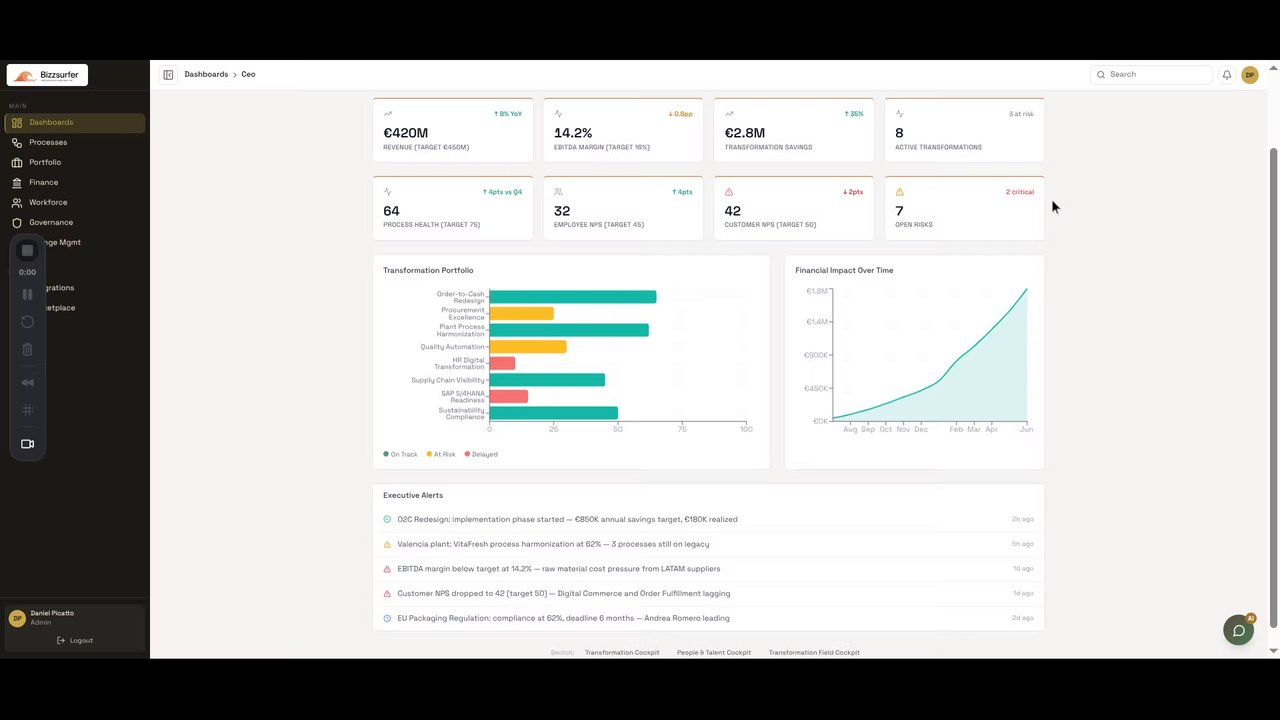
Task: Open the Open Risks card
Action: [964, 208]
